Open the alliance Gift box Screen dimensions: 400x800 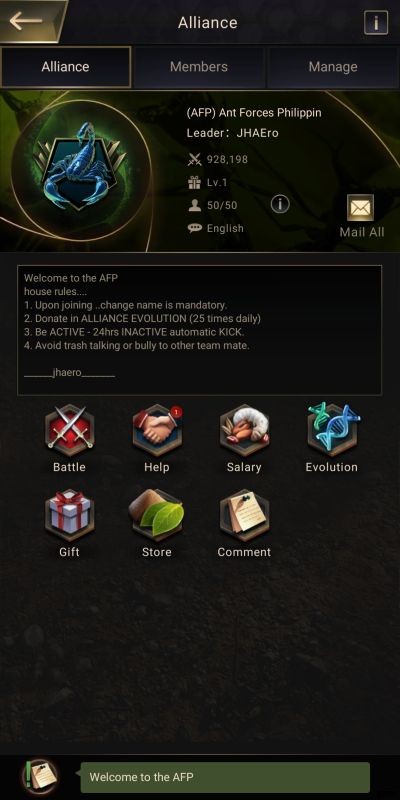[x=69, y=515]
